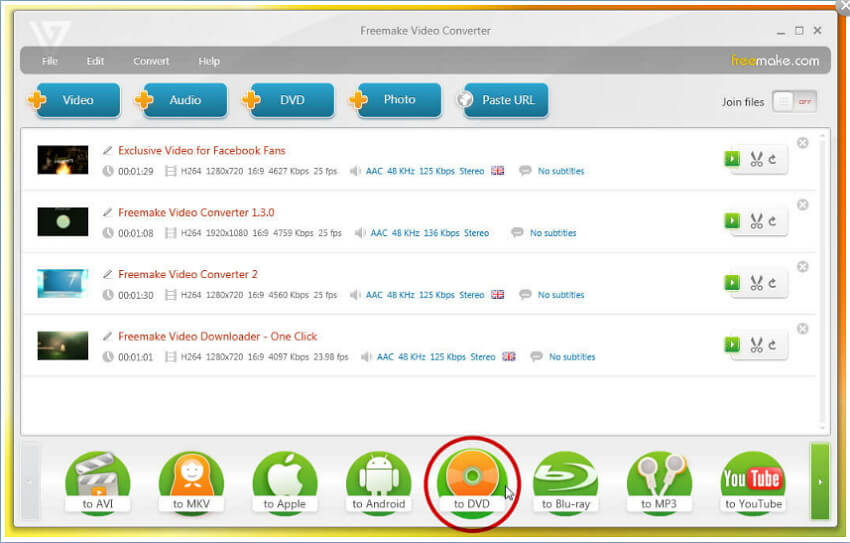850x543 pixels.
Task: Add images using Photo button
Action: tap(395, 100)
